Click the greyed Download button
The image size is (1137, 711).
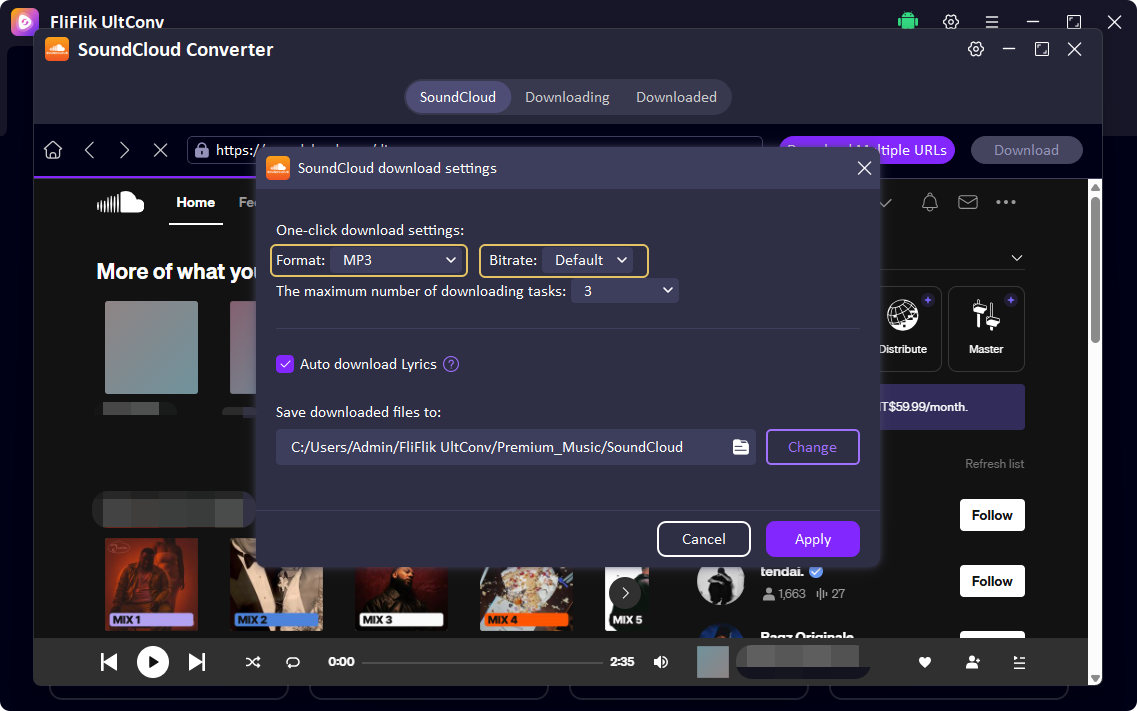click(x=1026, y=150)
